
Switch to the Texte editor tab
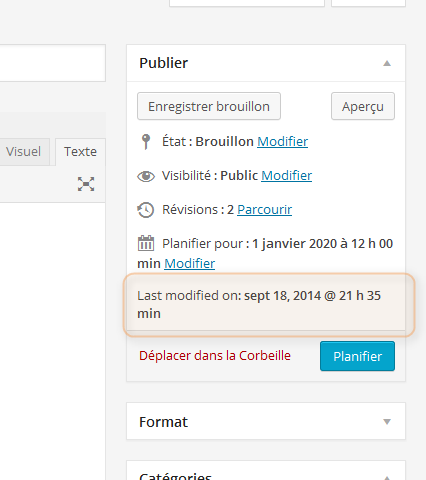click(x=80, y=152)
